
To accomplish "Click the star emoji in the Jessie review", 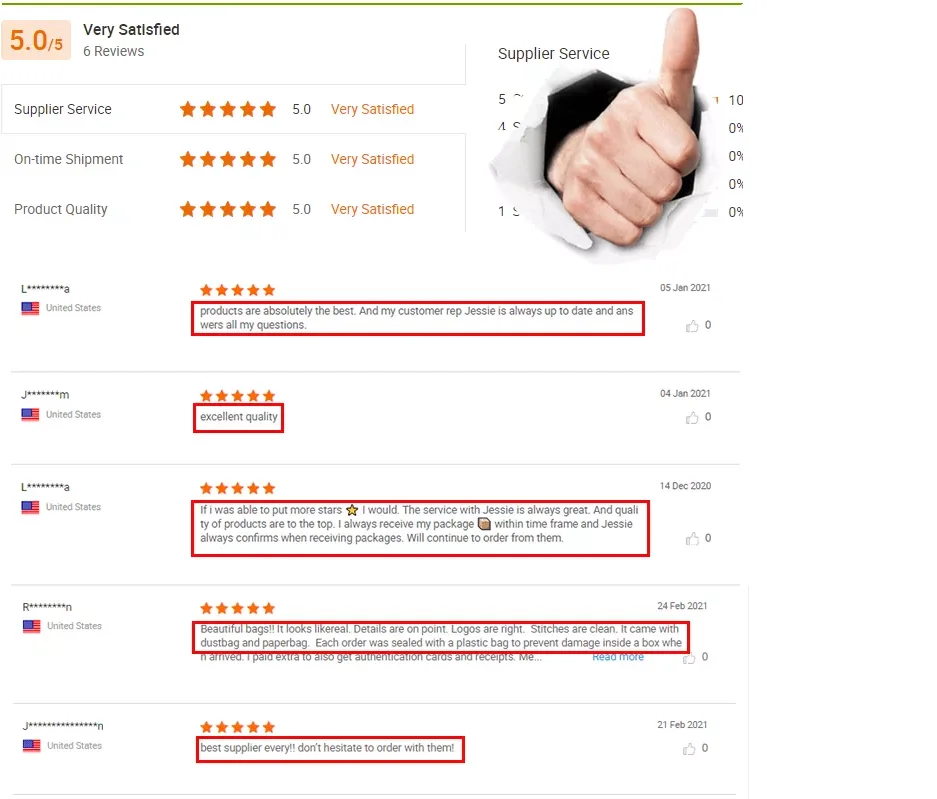I will click(x=352, y=510).
